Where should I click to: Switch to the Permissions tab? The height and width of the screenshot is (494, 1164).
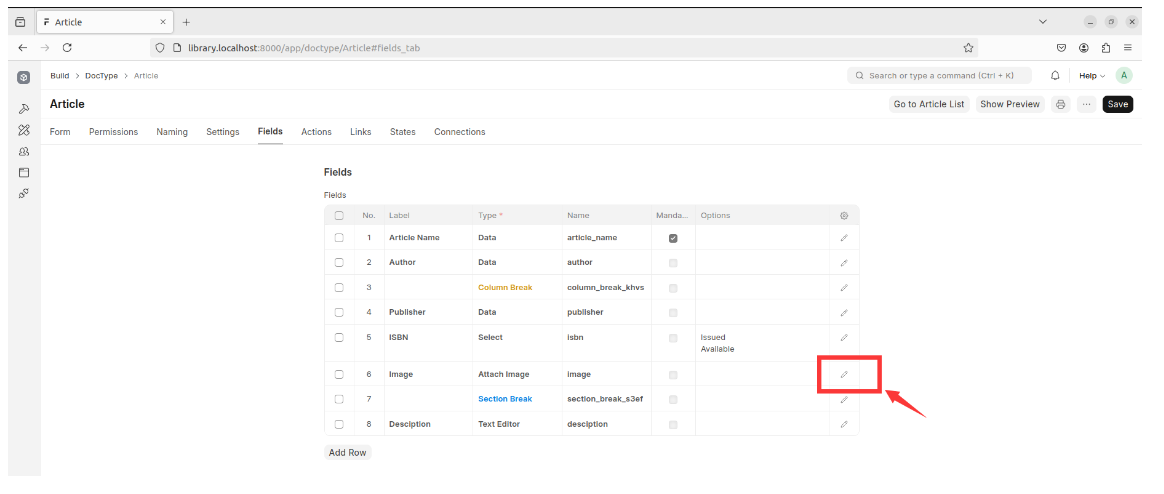113,132
